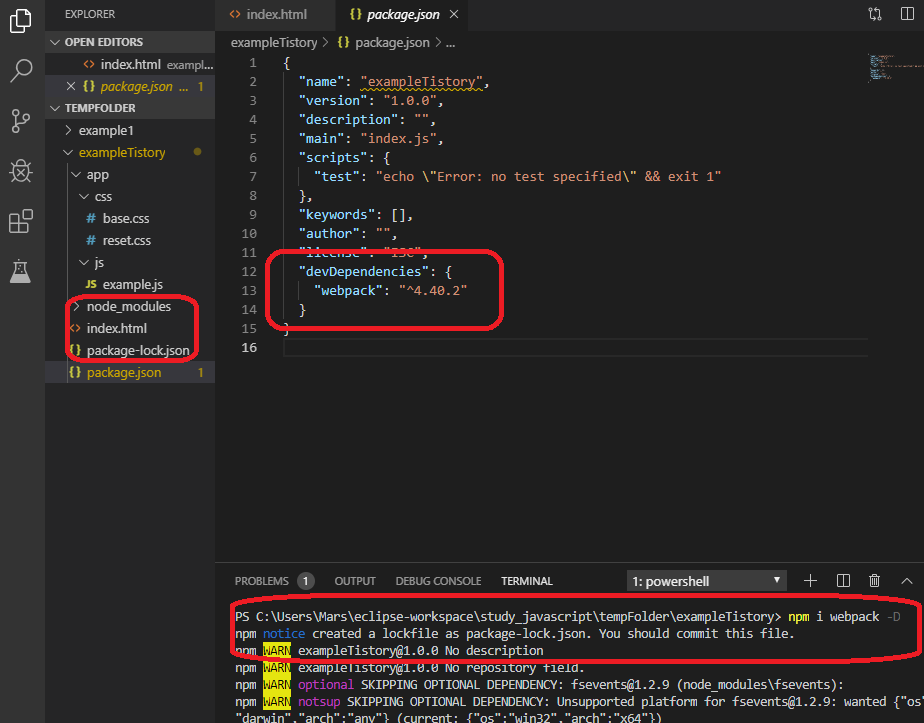Split the editor to the right

[x=908, y=14]
